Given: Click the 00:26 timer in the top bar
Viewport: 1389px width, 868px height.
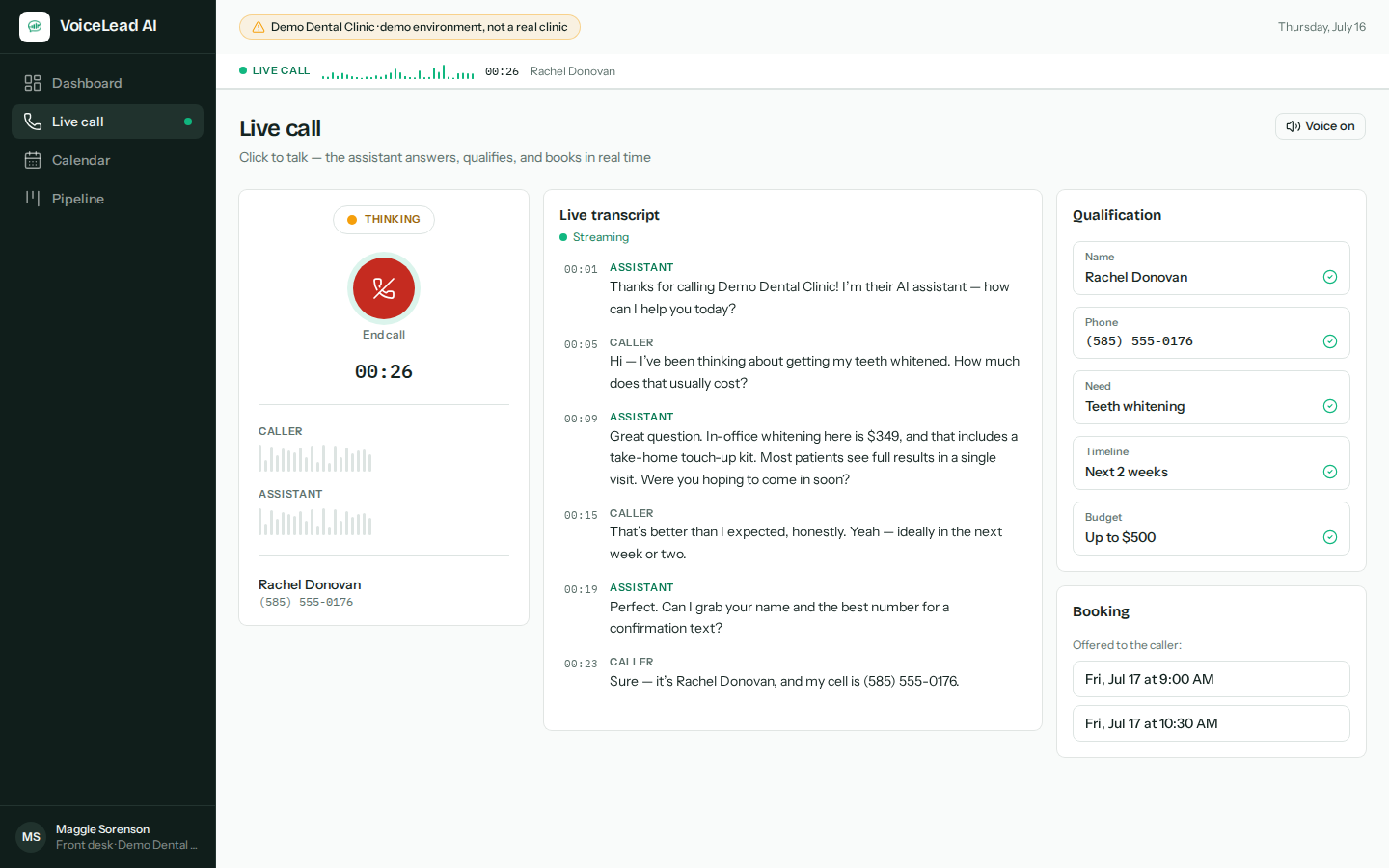Looking at the screenshot, I should coord(502,71).
